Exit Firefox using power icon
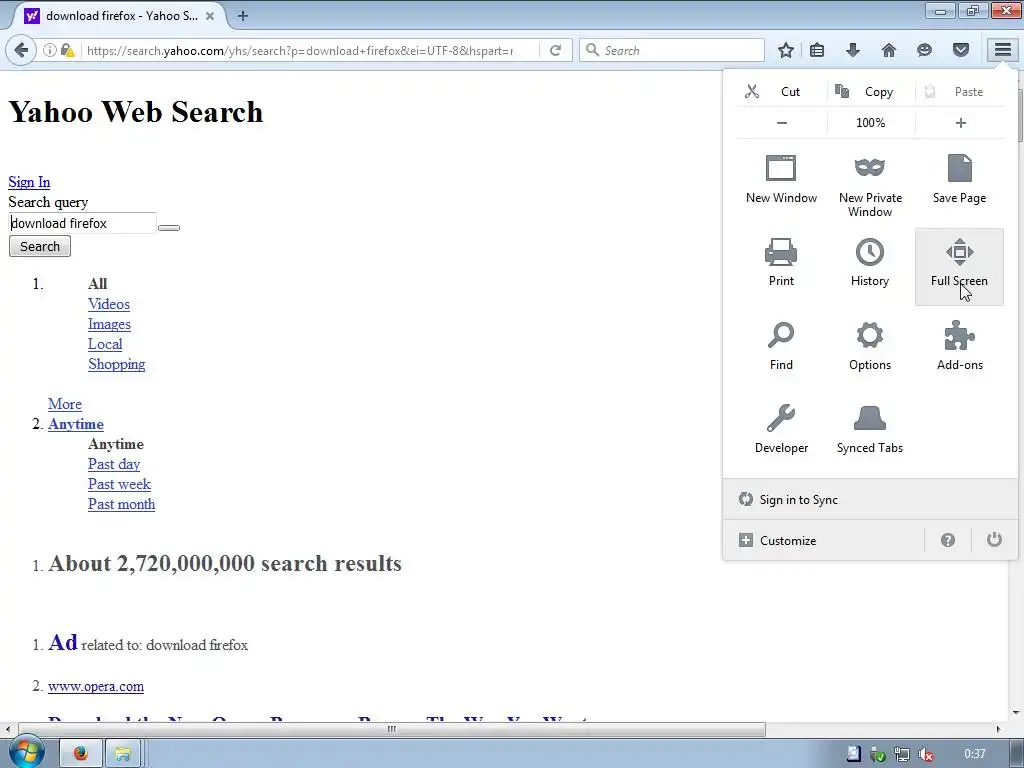Viewport: 1024px width, 768px height. (x=994, y=539)
